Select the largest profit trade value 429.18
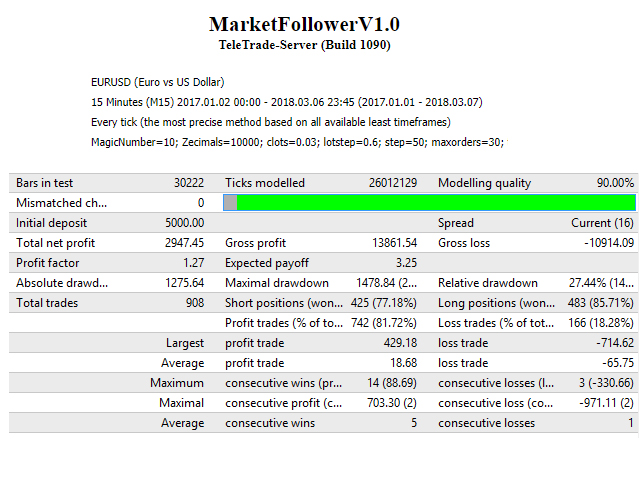The image size is (640, 480). point(400,343)
